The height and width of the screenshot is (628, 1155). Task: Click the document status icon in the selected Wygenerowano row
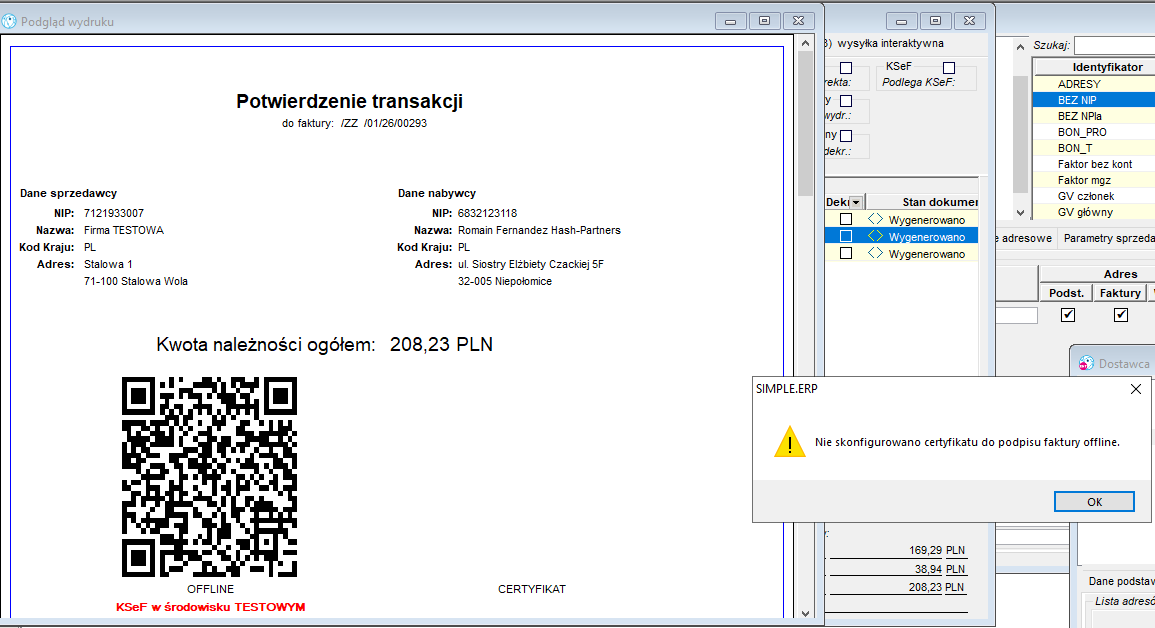tap(875, 236)
